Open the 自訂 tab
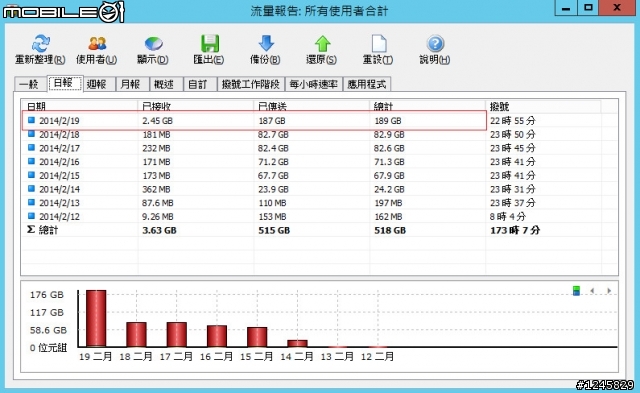Viewport: 640px width, 393px height. pyautogui.click(x=200, y=84)
